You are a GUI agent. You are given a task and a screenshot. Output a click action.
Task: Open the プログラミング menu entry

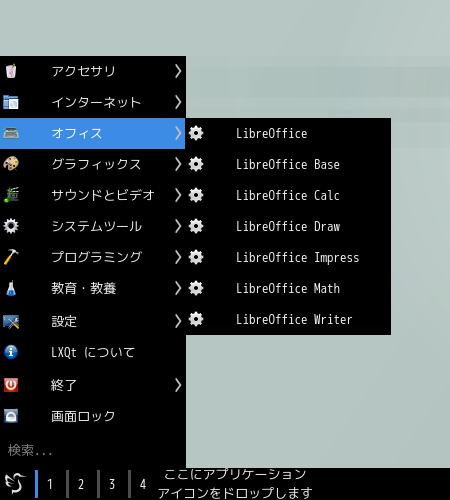point(93,257)
